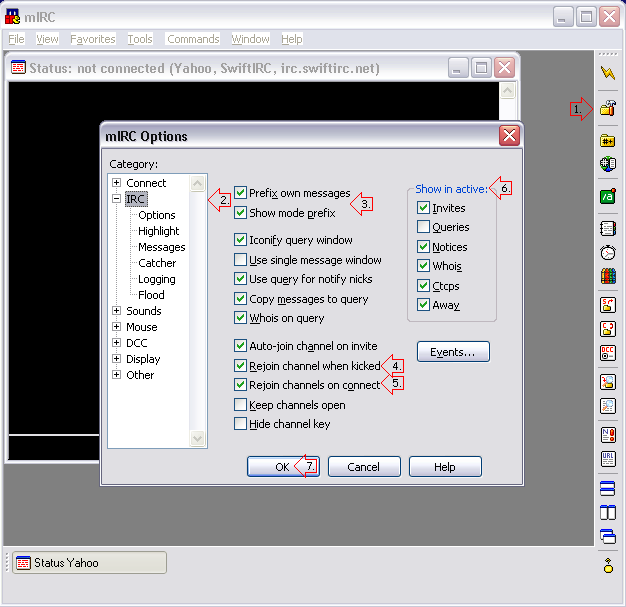Open the File menu
626x607 pixels.
[x=16, y=39]
